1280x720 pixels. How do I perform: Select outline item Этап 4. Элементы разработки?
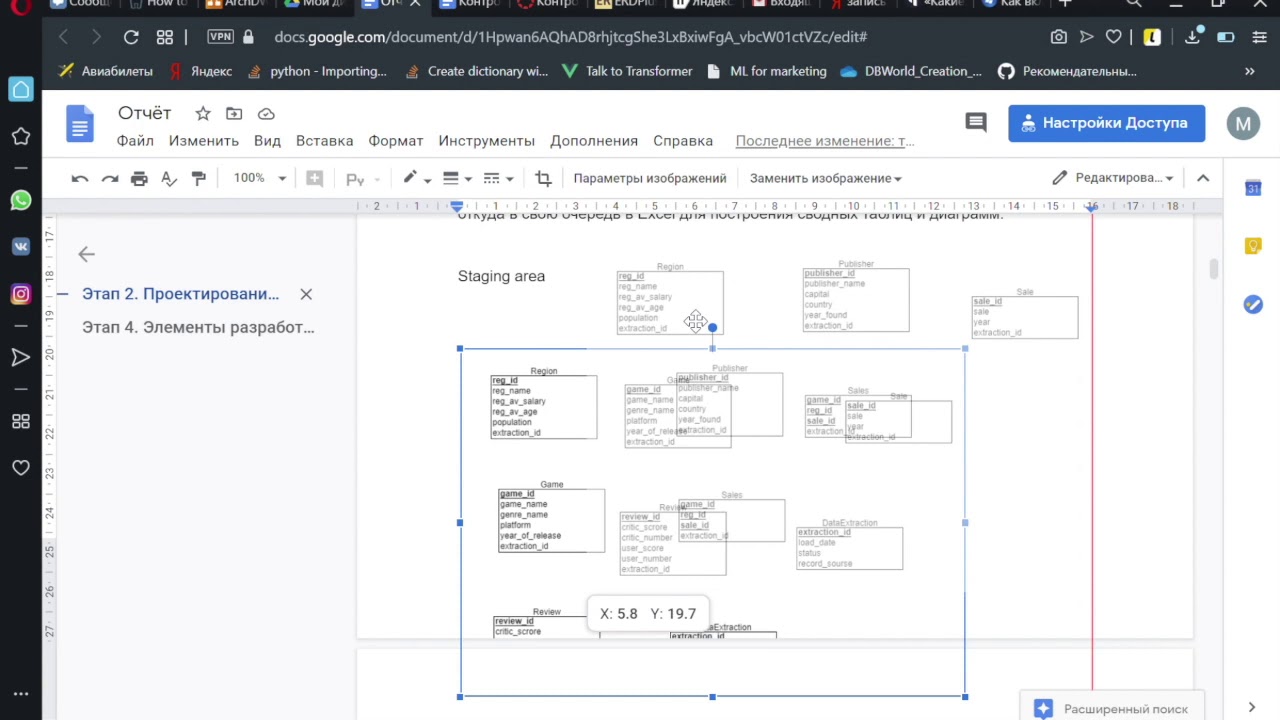(198, 327)
